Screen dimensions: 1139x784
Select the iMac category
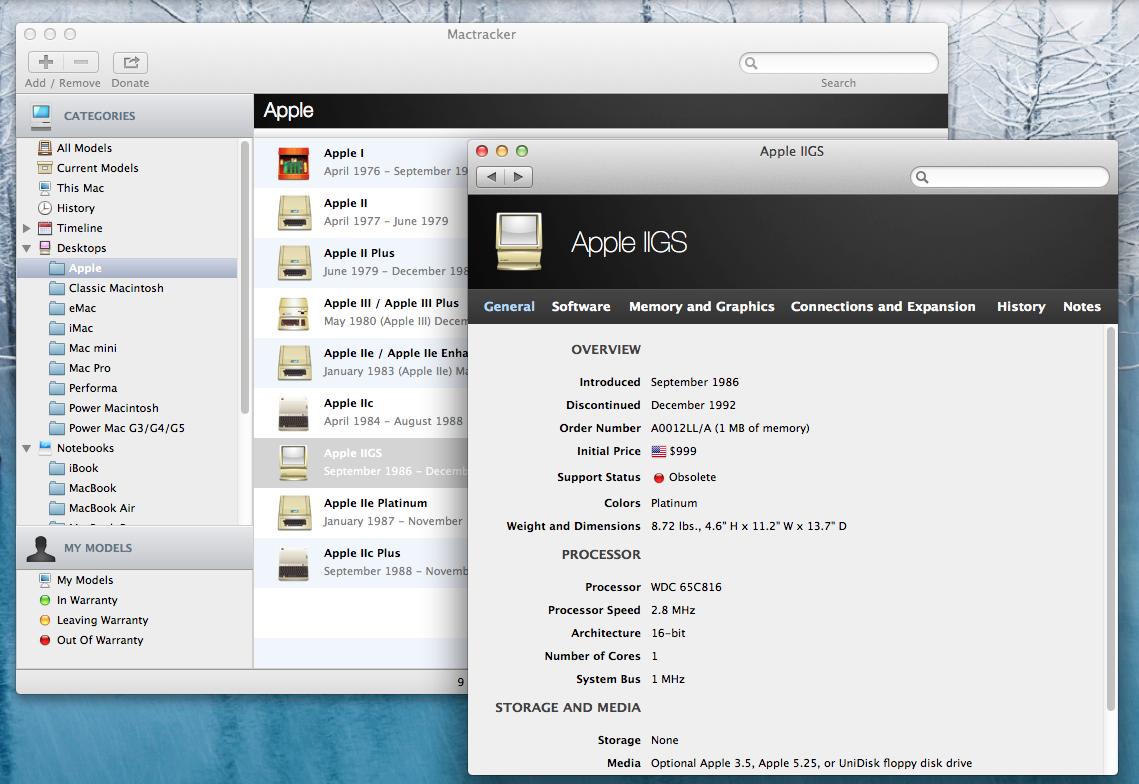coord(71,328)
